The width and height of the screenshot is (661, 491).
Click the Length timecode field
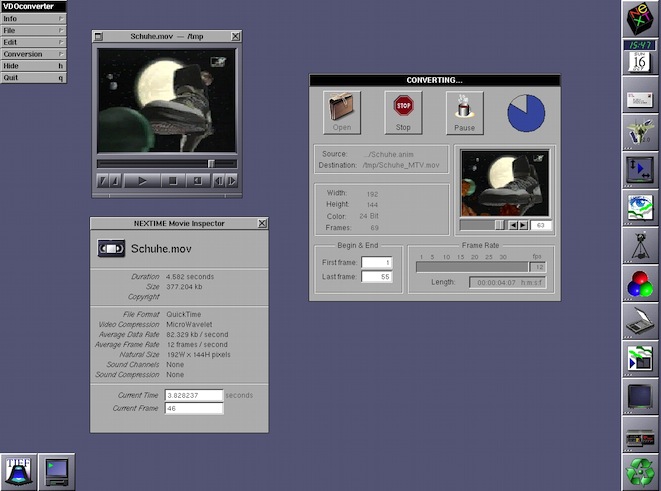coord(508,282)
